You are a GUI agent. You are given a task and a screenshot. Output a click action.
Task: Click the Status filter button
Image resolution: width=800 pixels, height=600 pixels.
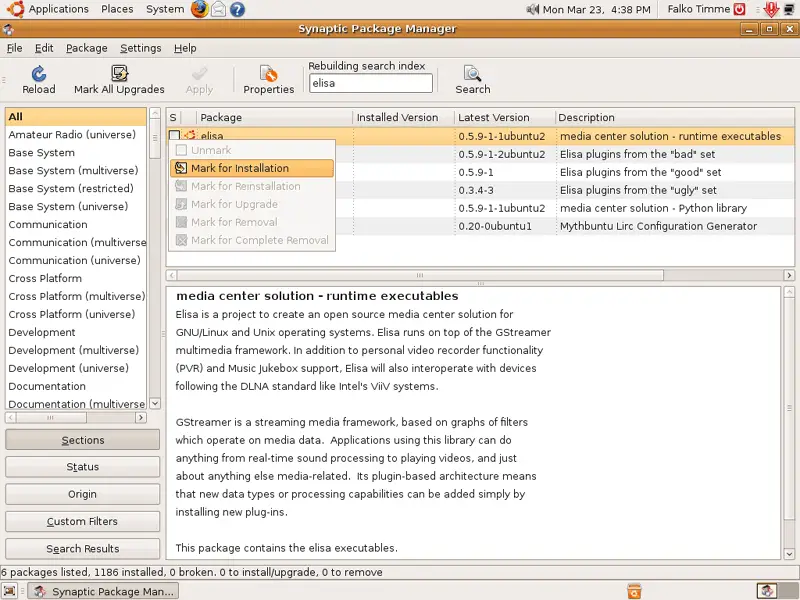[83, 467]
